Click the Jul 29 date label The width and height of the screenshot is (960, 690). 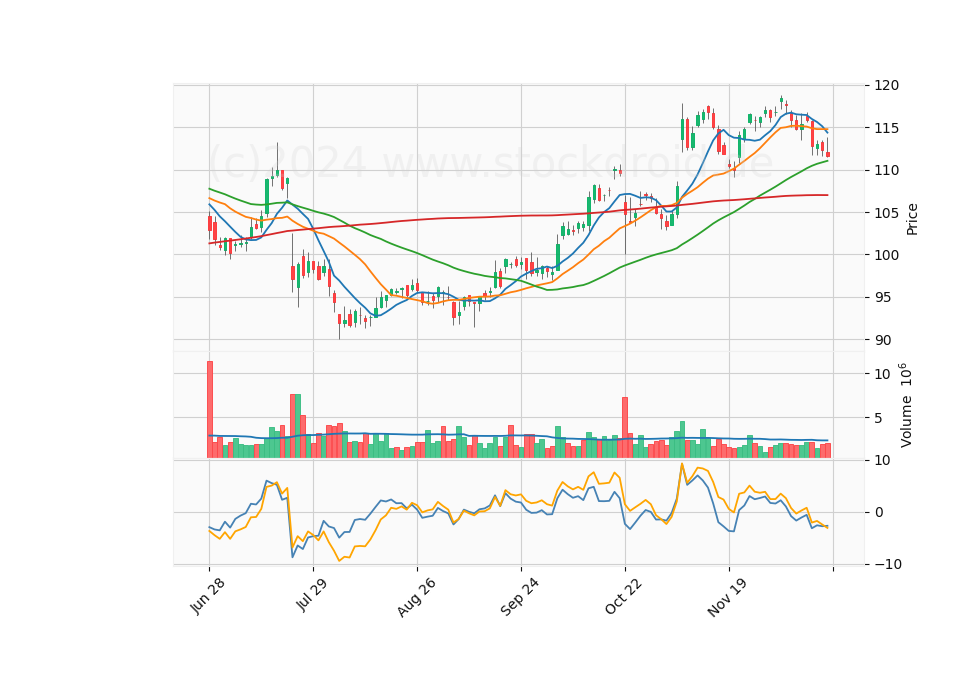pos(312,594)
